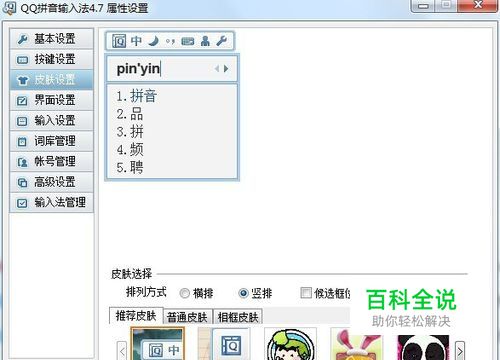
Task: Click the checkmark icon beside 输入法管理
Action: tap(22, 203)
